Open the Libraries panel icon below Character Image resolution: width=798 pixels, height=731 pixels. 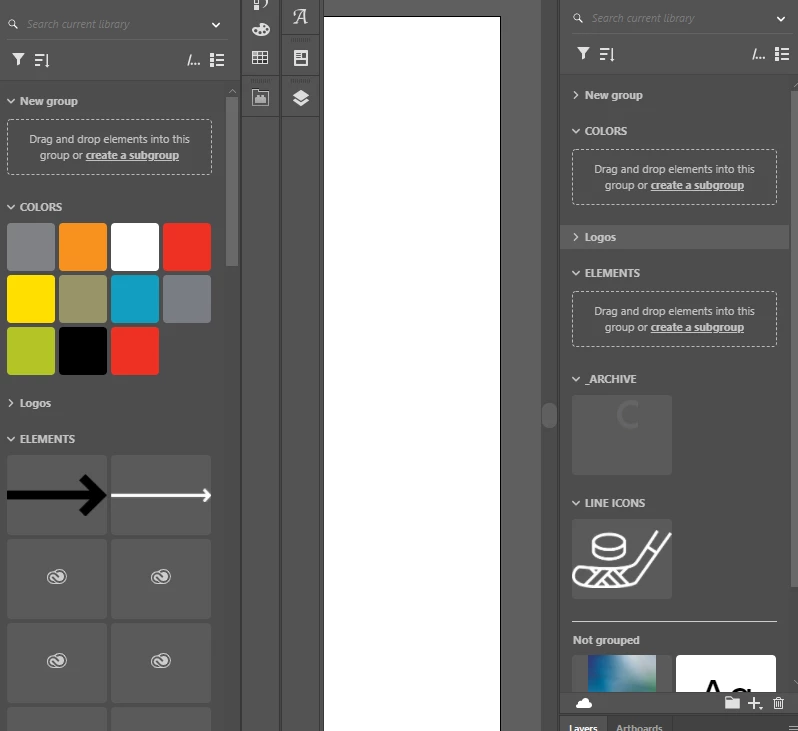(301, 58)
